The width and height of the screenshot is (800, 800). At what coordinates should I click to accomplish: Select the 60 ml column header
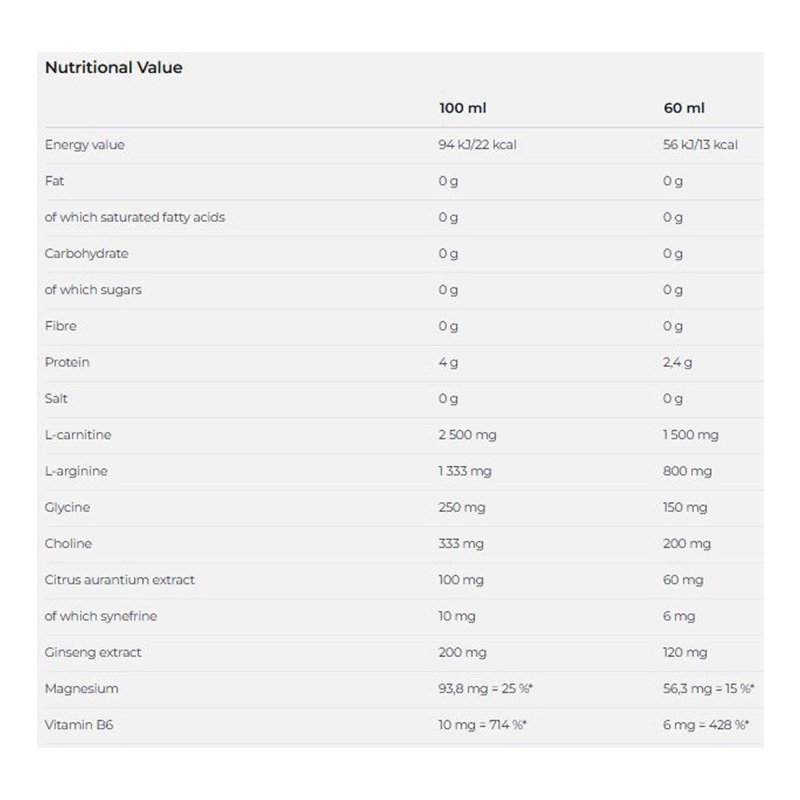684,108
